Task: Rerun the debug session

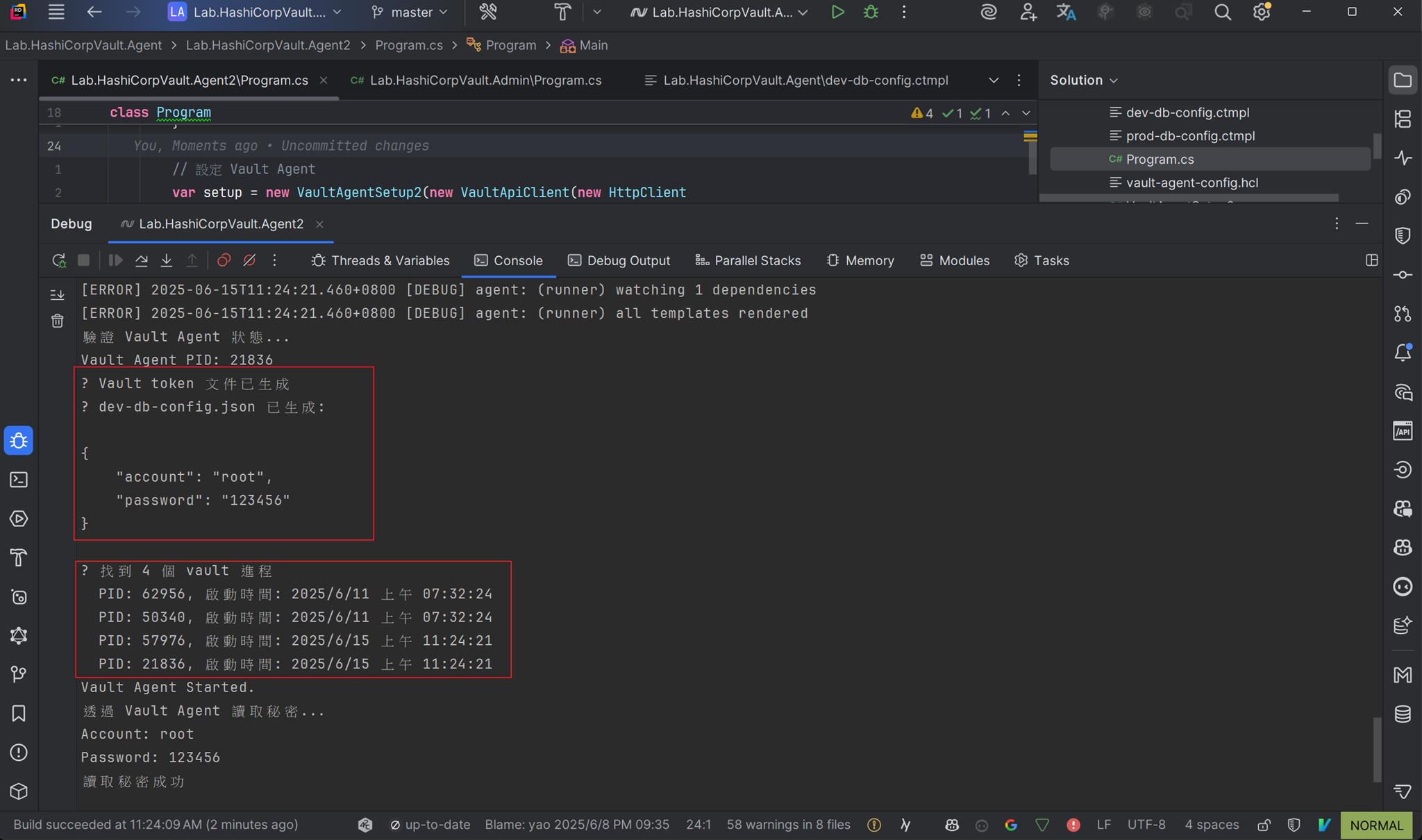Action: (x=59, y=260)
